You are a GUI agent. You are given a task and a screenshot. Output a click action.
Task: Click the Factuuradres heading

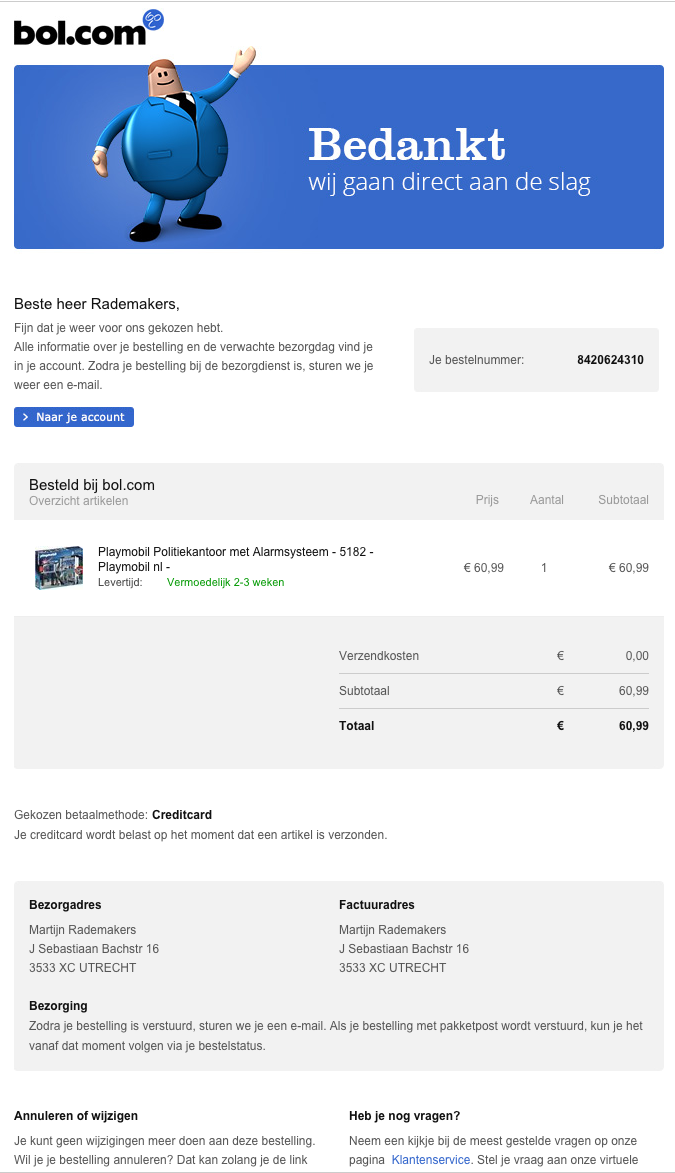click(x=376, y=904)
